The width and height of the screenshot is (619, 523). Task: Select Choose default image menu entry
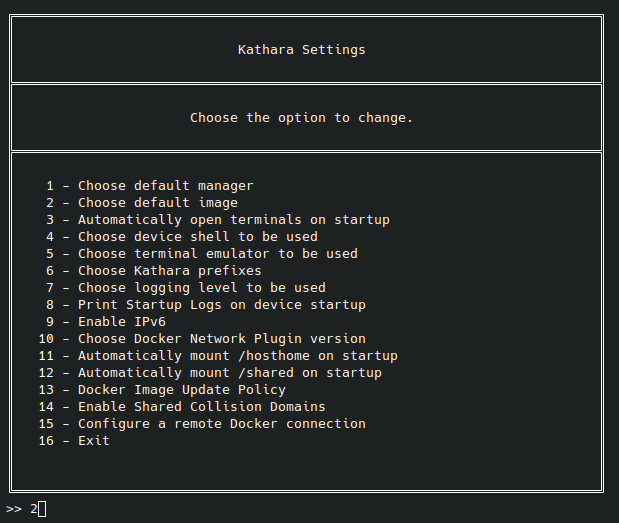(x=157, y=202)
